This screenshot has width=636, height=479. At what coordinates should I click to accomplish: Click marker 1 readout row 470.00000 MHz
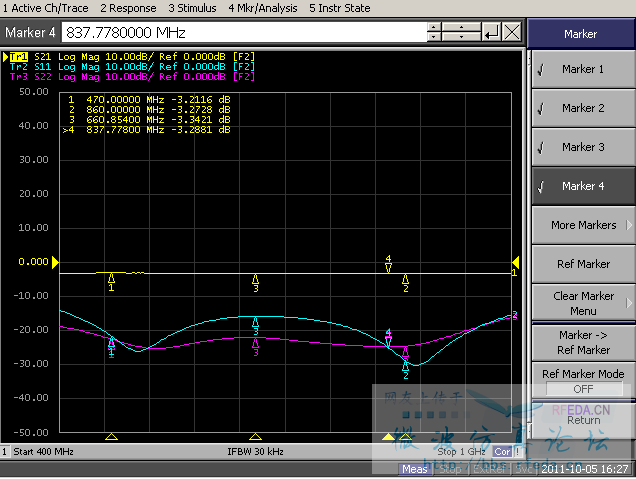point(149,100)
